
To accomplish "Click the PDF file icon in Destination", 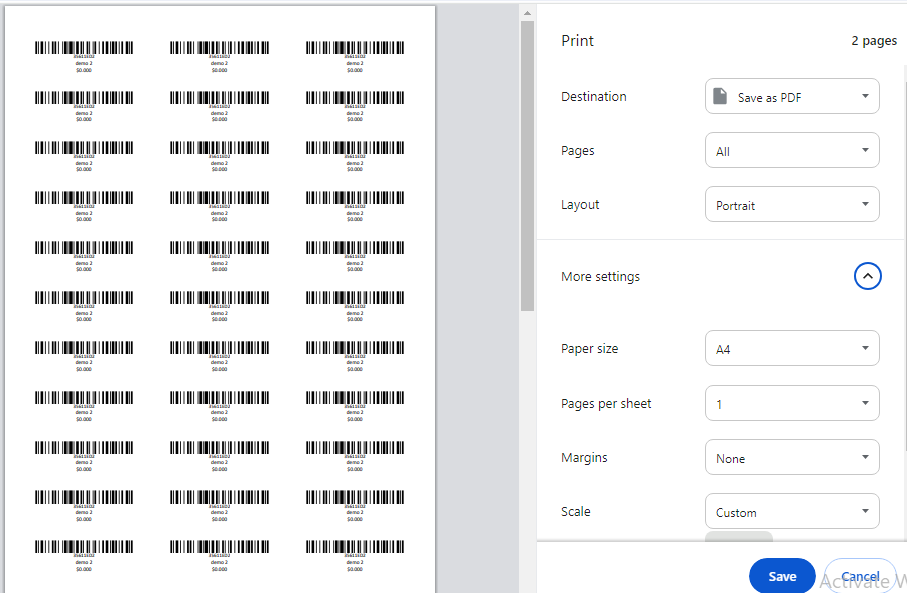I will click(x=720, y=97).
